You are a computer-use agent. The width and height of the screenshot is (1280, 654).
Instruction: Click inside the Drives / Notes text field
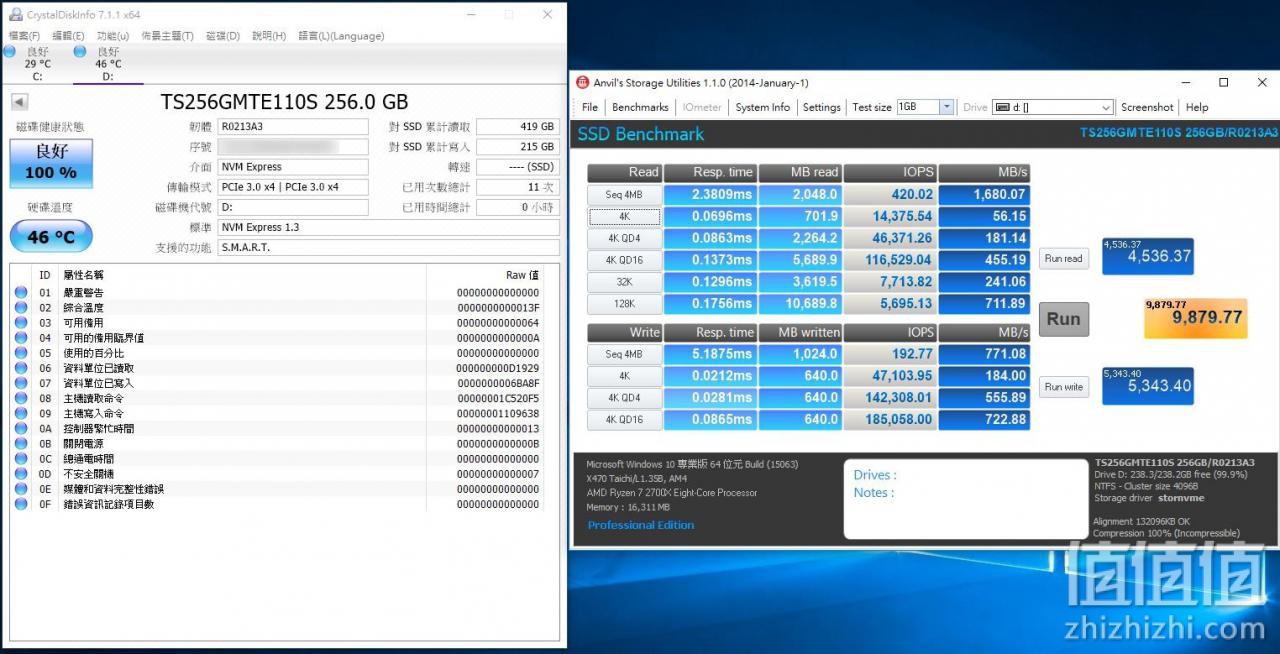[966, 500]
